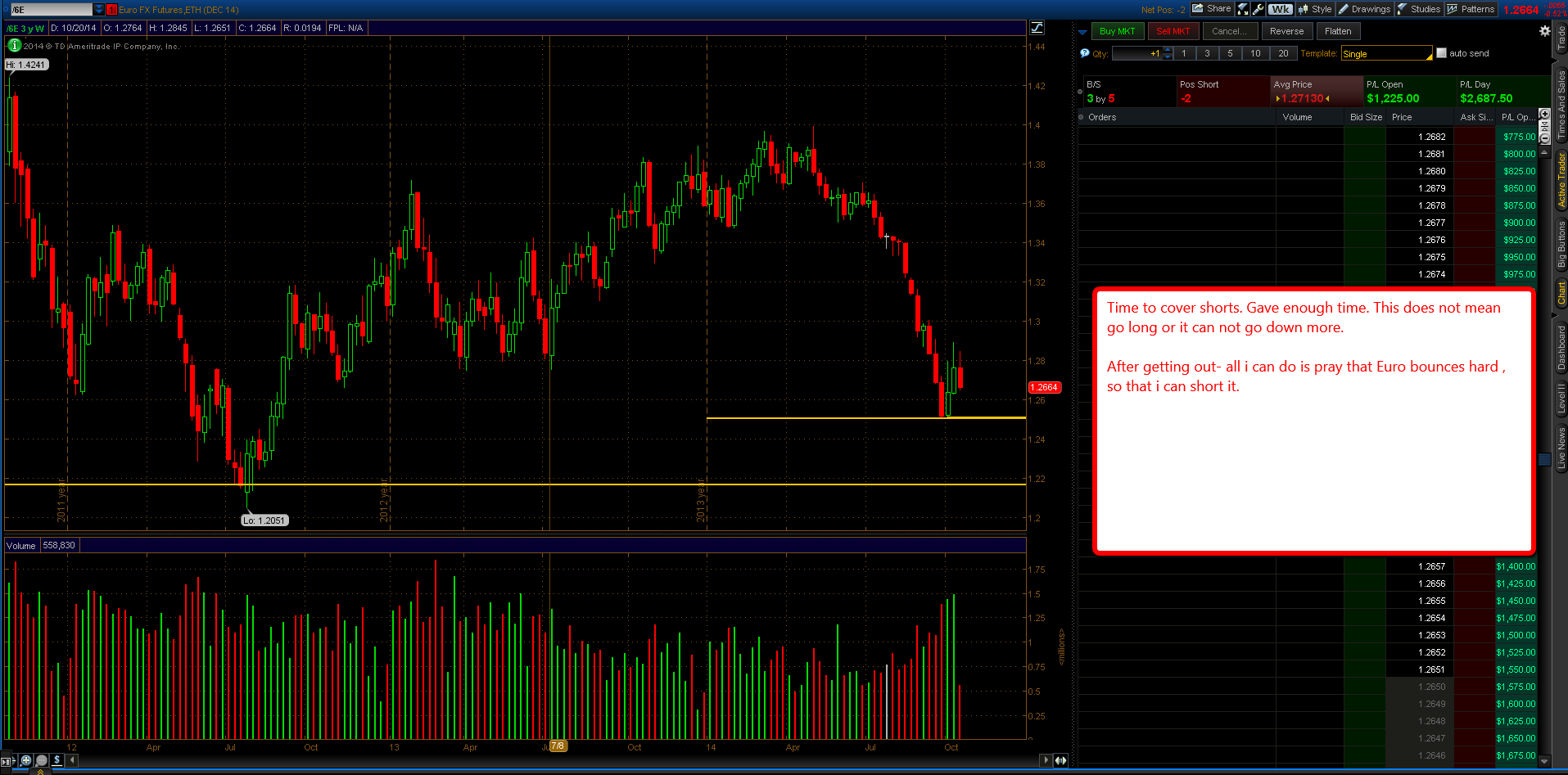Click the Pos Short -2 cell

pos(1222,91)
